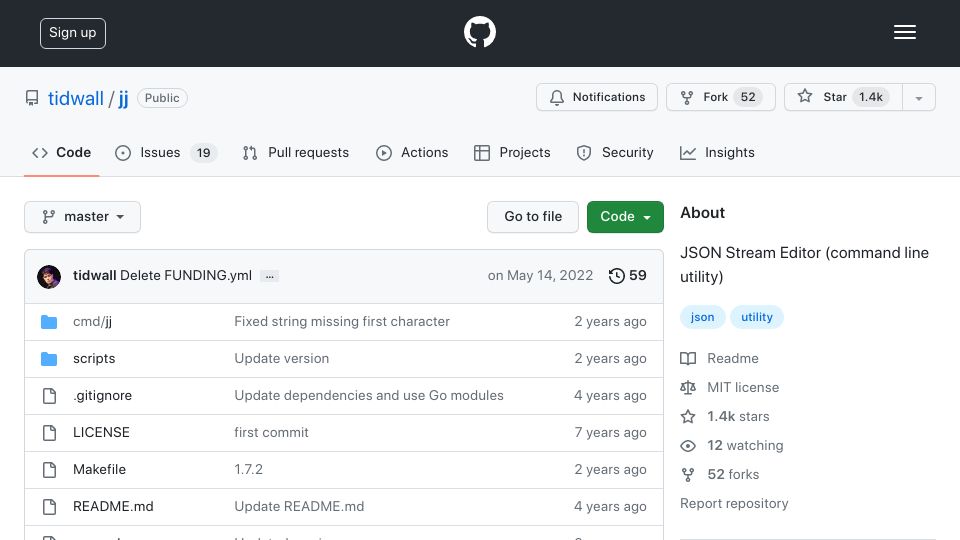
Task: Click the json topic tag
Action: click(x=702, y=317)
